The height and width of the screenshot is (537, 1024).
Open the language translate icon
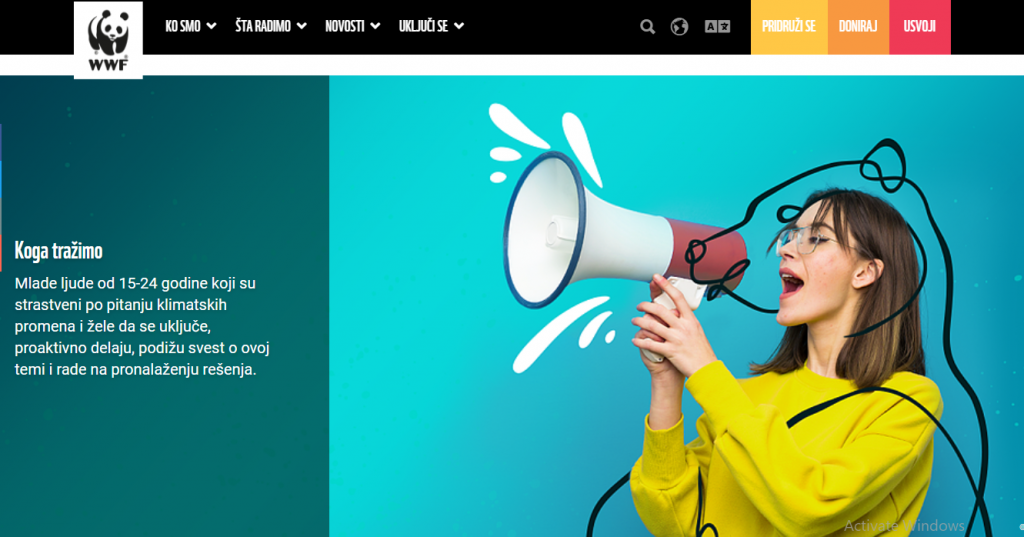click(x=717, y=27)
